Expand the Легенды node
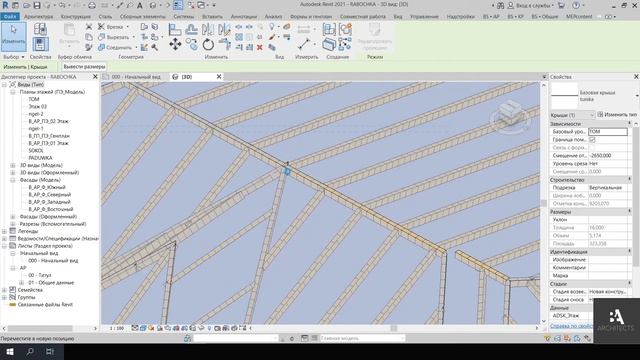 point(4,231)
